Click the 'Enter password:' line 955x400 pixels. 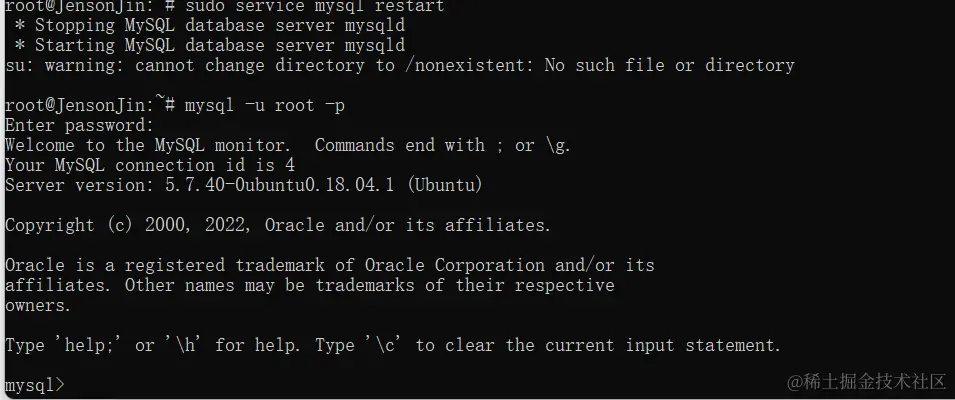(79, 126)
